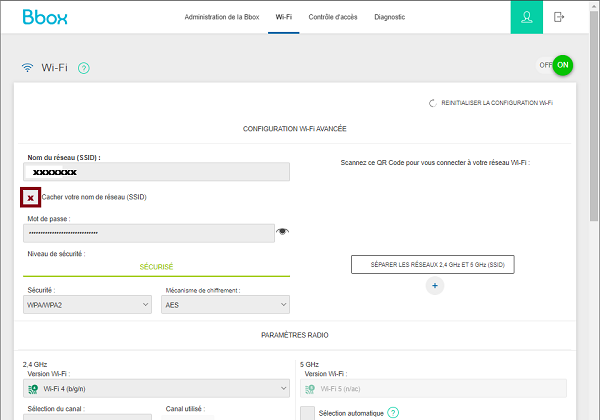The image size is (600, 420).
Task: Enable the 5 GHz Sélection automatique checkbox
Action: pos(308,412)
